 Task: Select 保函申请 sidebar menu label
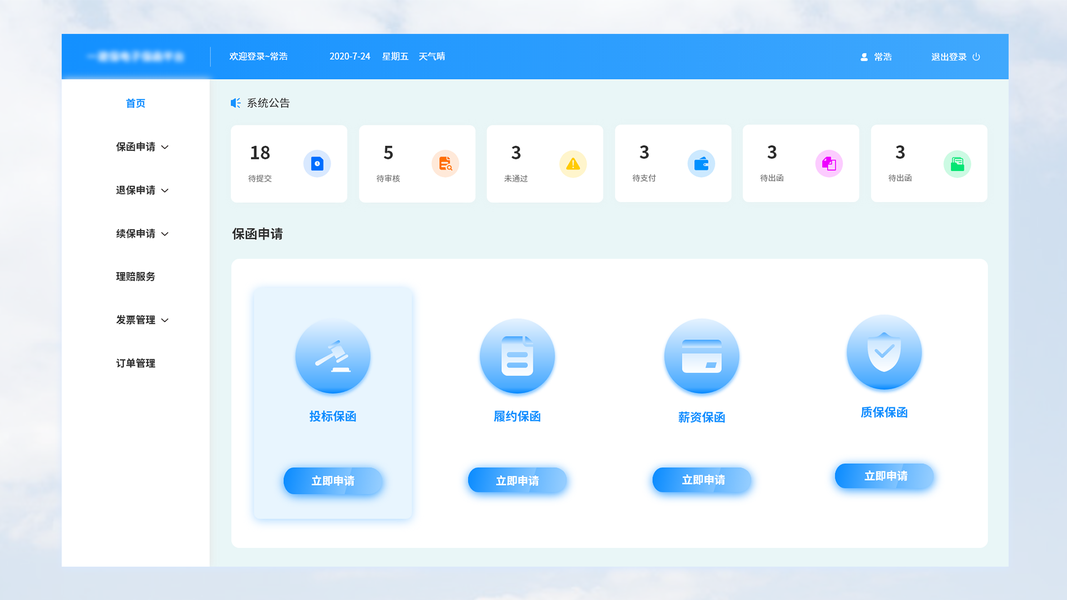[135, 147]
